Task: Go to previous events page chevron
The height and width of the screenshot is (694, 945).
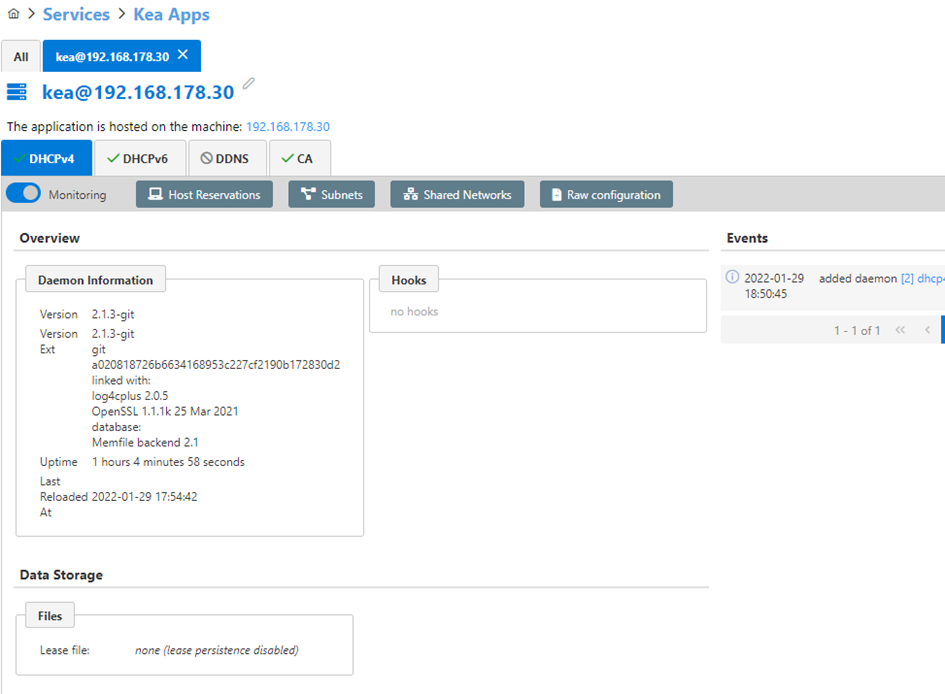Action: pyautogui.click(x=928, y=330)
